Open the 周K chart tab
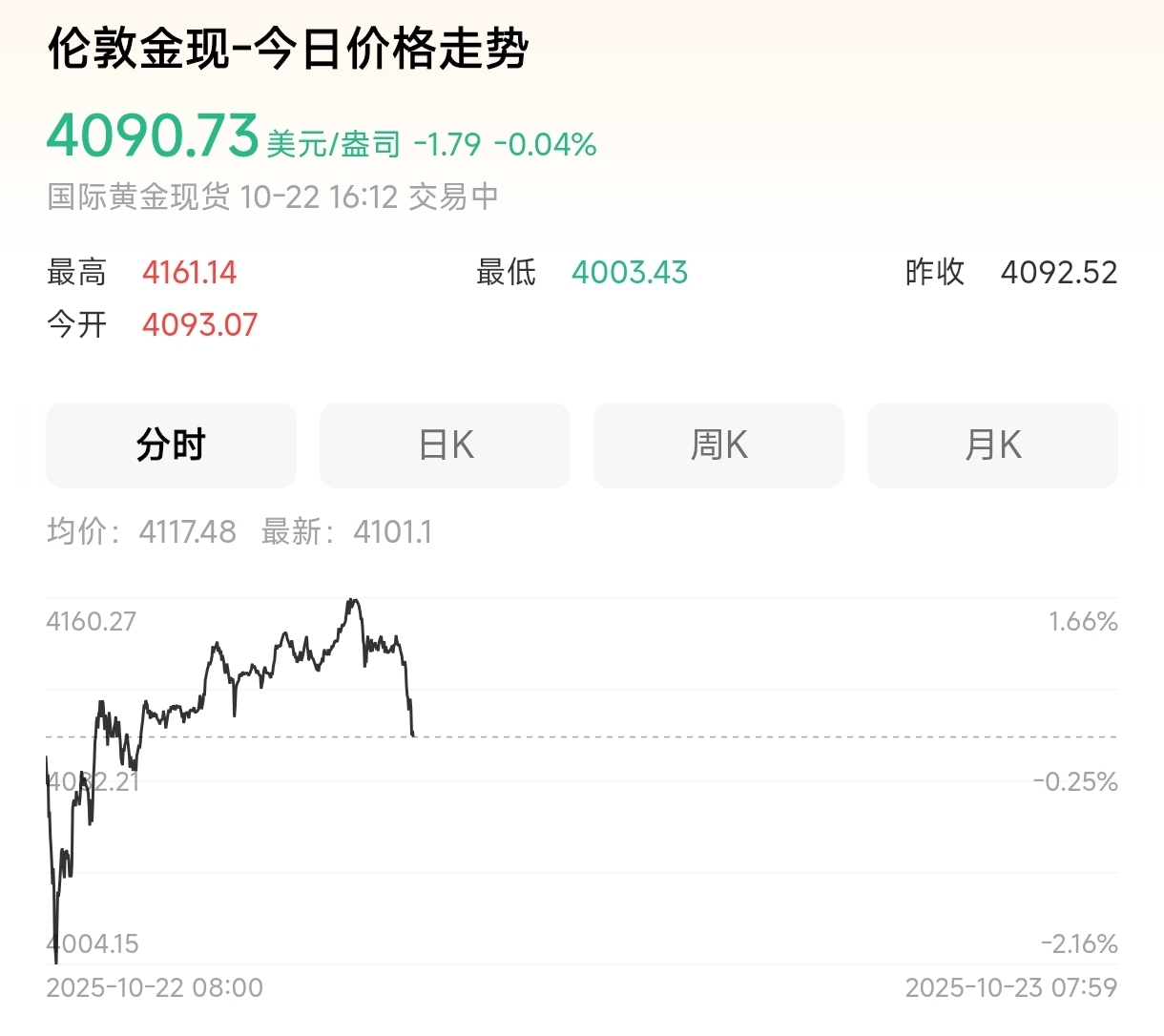 (x=718, y=445)
